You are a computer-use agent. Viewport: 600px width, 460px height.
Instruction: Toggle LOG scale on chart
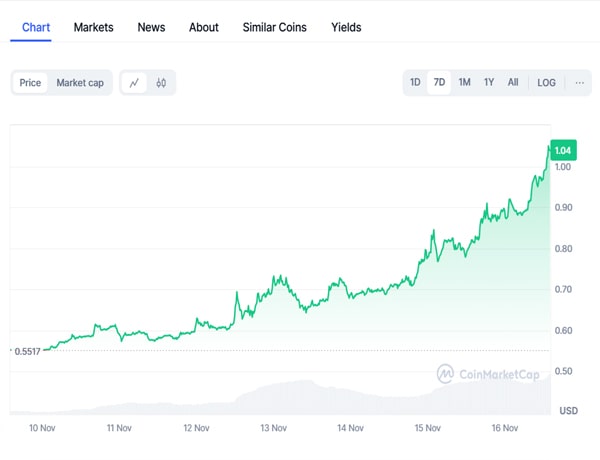pyautogui.click(x=546, y=83)
